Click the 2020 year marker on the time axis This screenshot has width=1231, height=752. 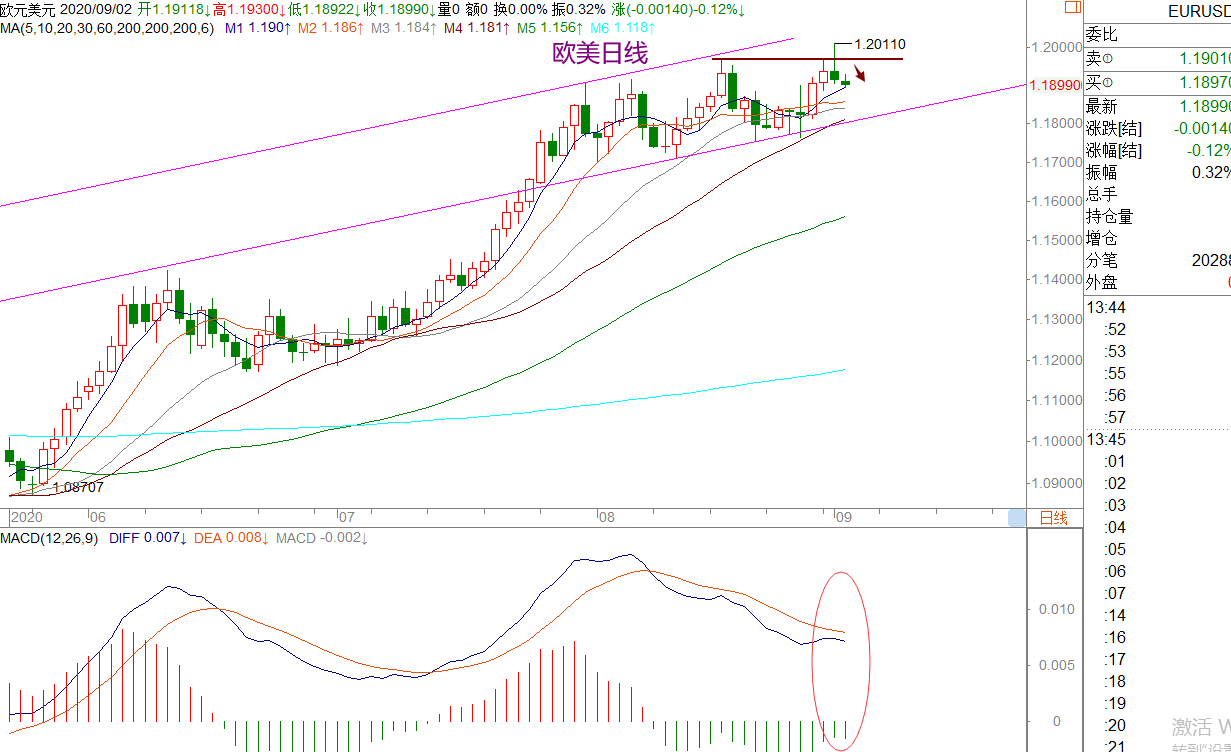(26, 518)
